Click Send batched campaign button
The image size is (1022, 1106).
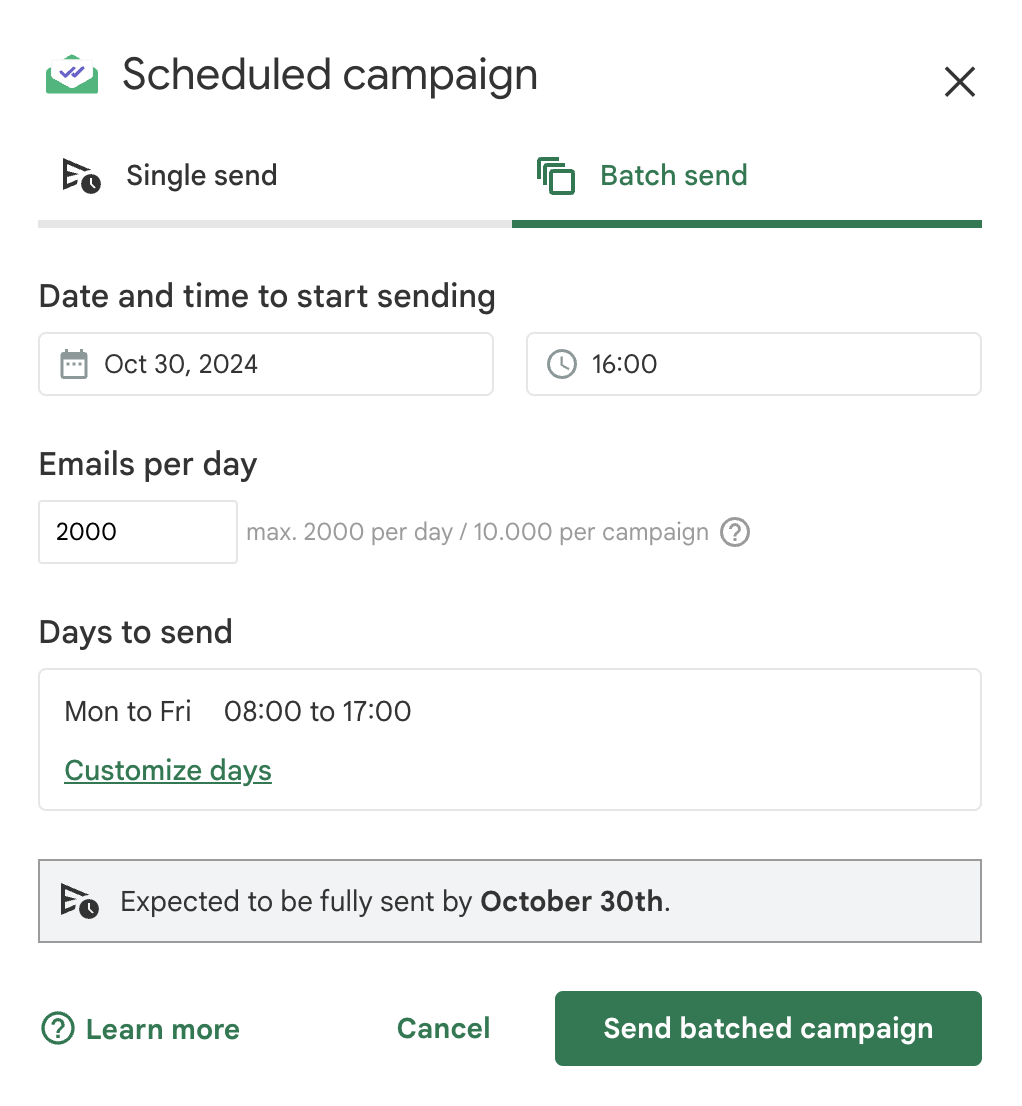tap(767, 1028)
